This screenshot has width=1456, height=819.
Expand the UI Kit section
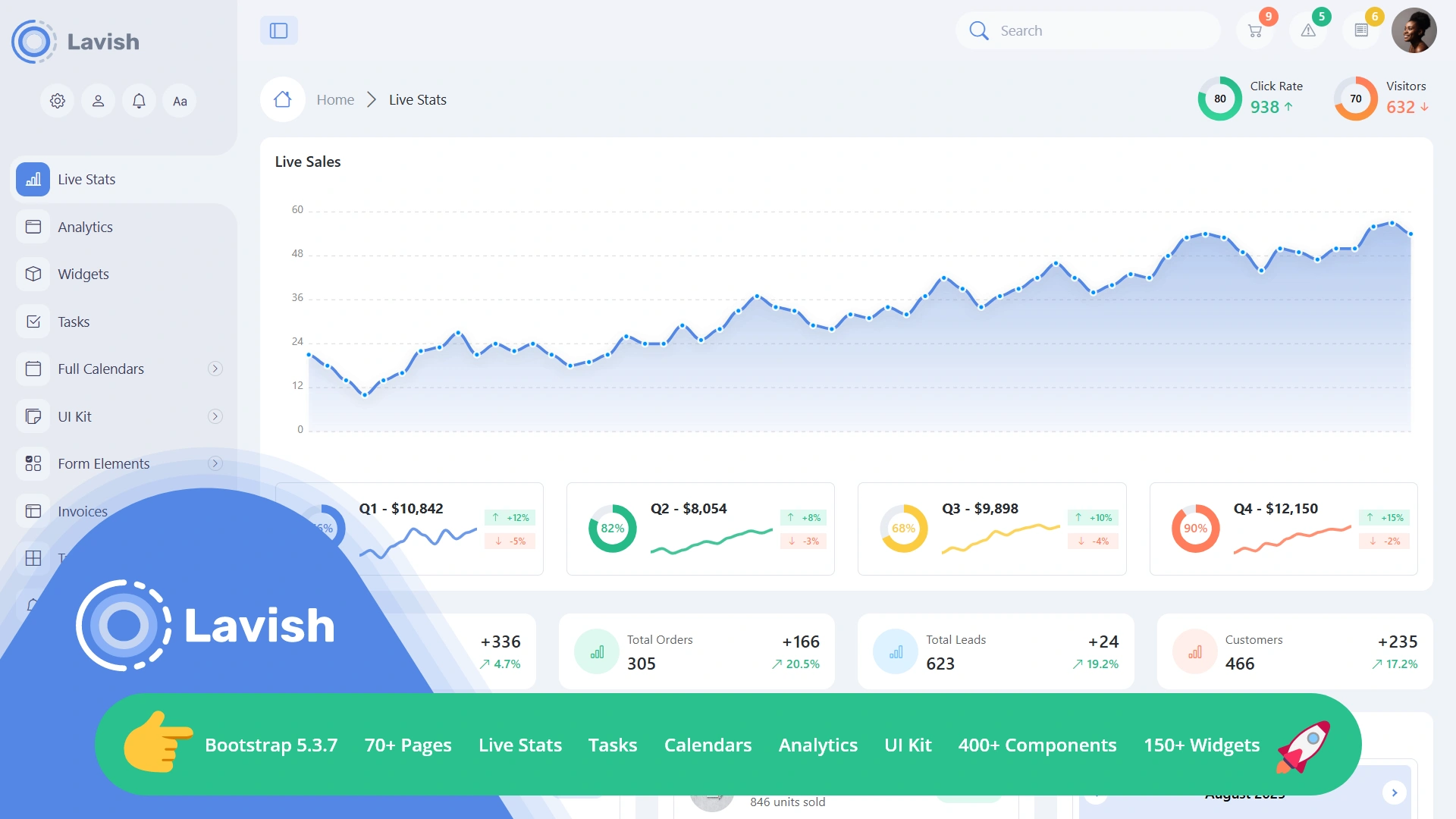(215, 416)
